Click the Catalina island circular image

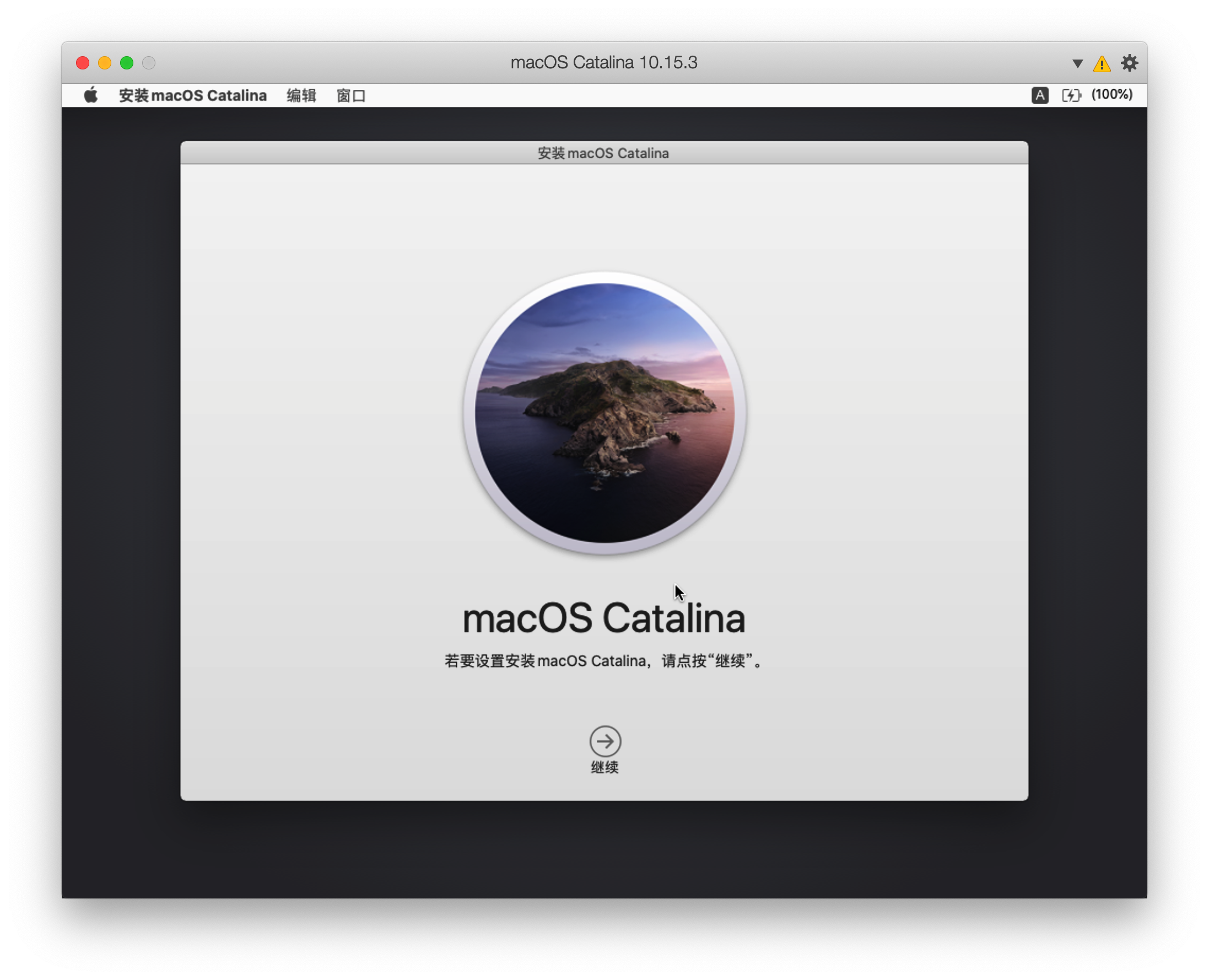[604, 413]
